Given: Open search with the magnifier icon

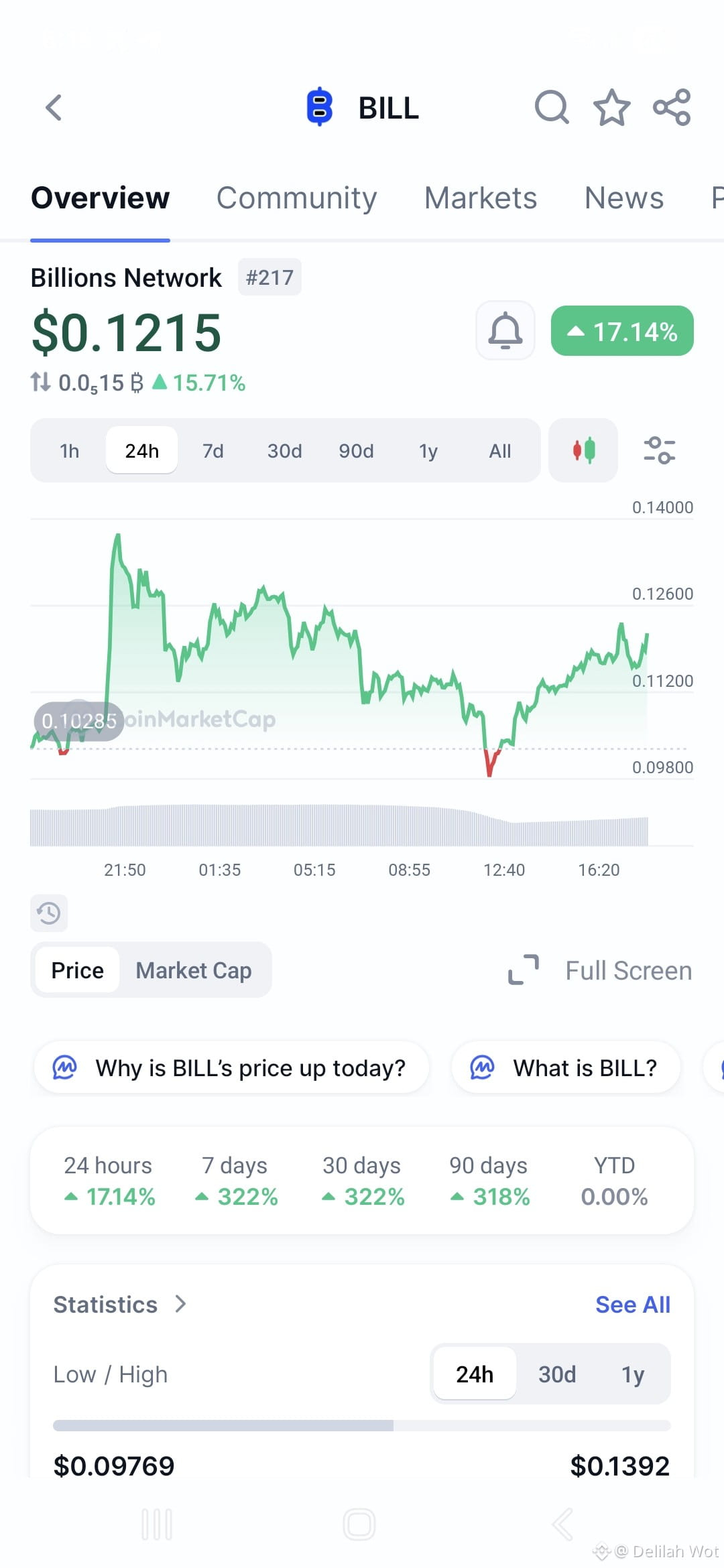Looking at the screenshot, I should [552, 107].
